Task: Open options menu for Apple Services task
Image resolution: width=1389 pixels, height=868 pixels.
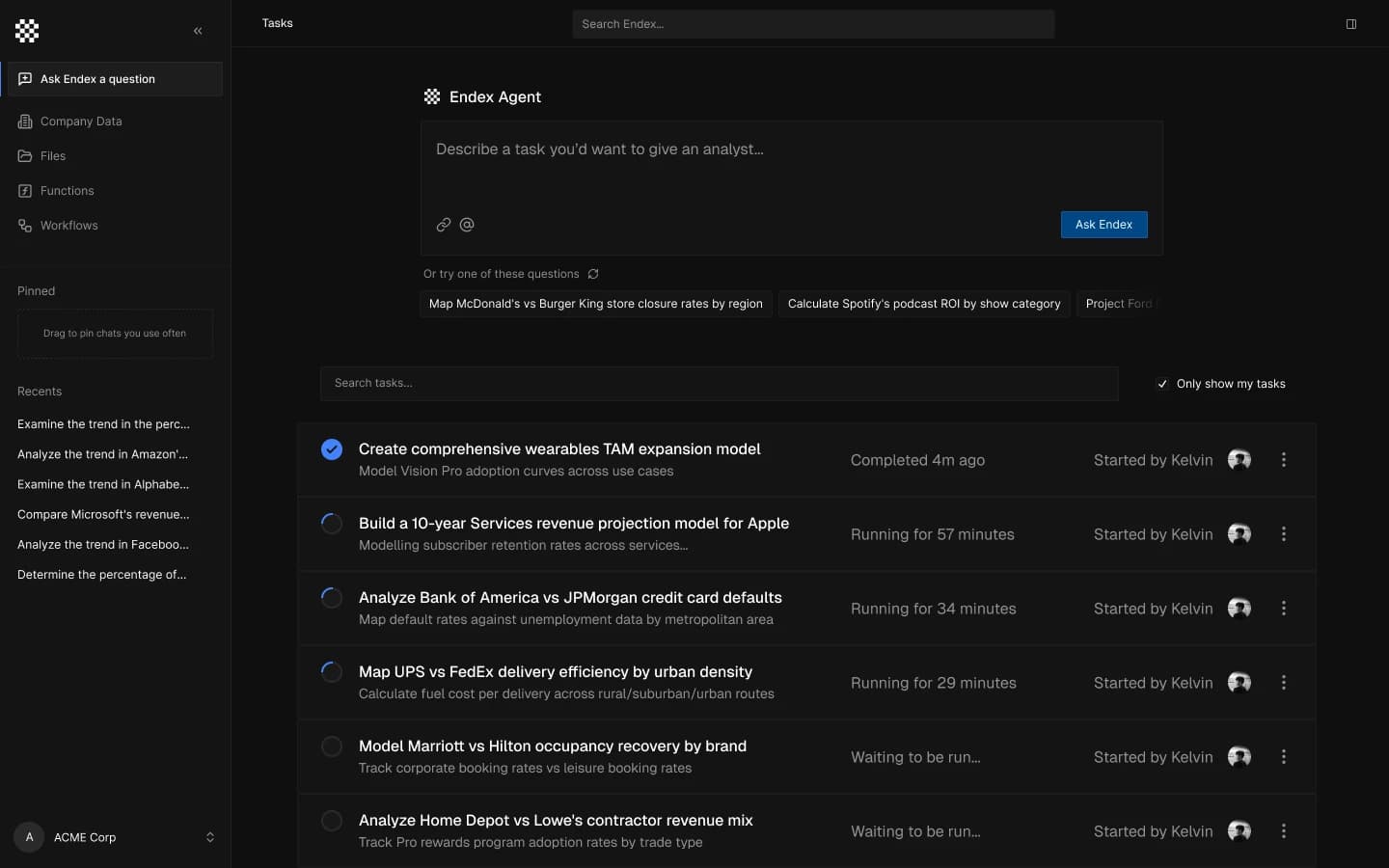Action: [x=1284, y=534]
